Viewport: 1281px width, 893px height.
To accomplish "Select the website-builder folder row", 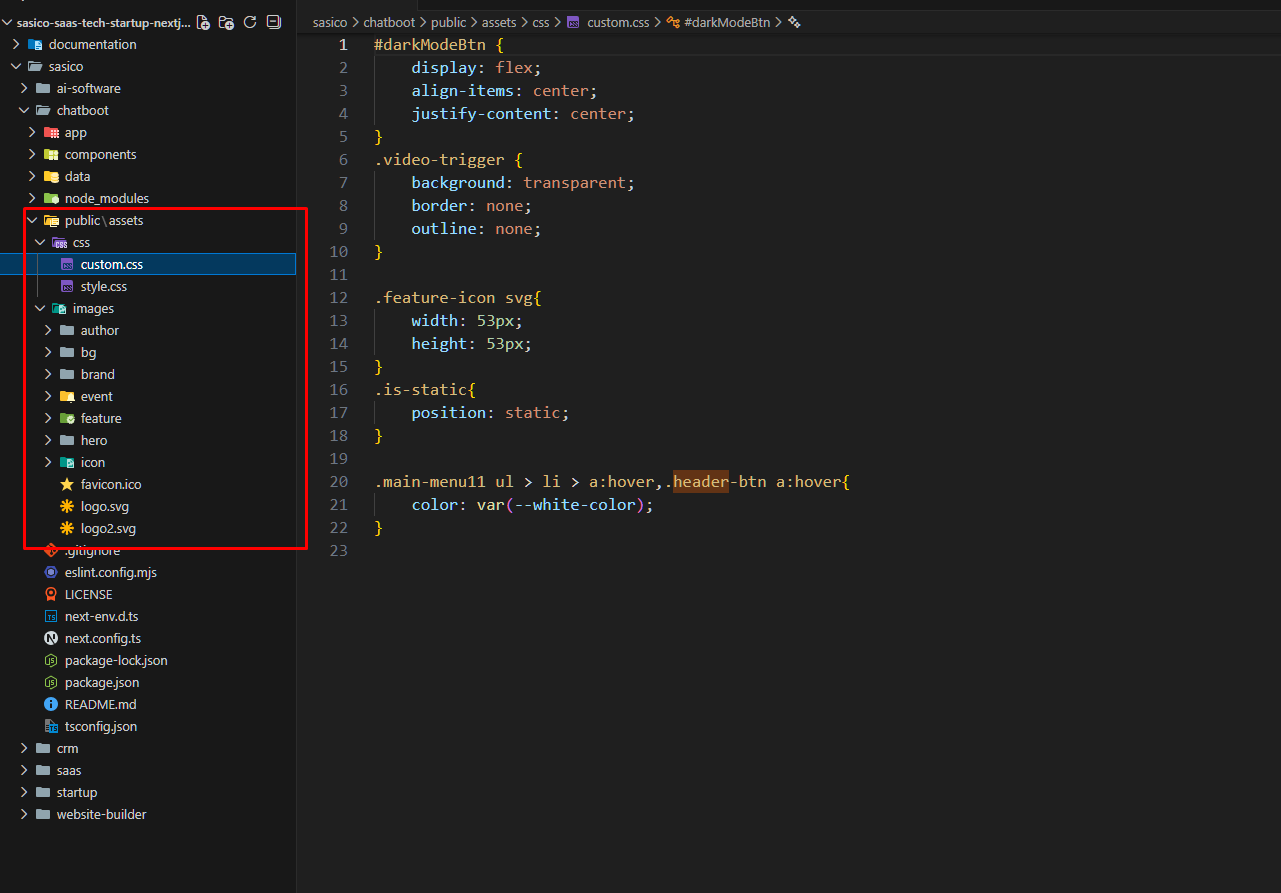I will pyautogui.click(x=148, y=814).
